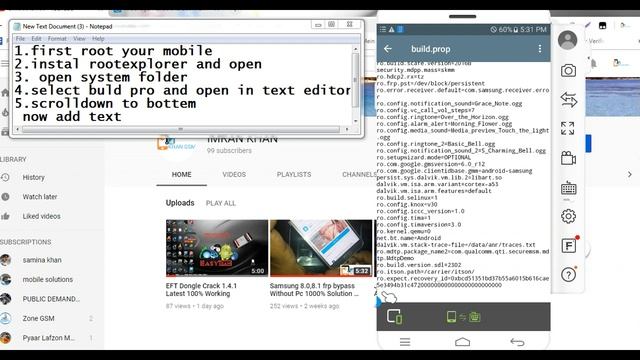Click the ro.config.knox=v30 line
The width and height of the screenshot is (640, 360).
[407, 204]
